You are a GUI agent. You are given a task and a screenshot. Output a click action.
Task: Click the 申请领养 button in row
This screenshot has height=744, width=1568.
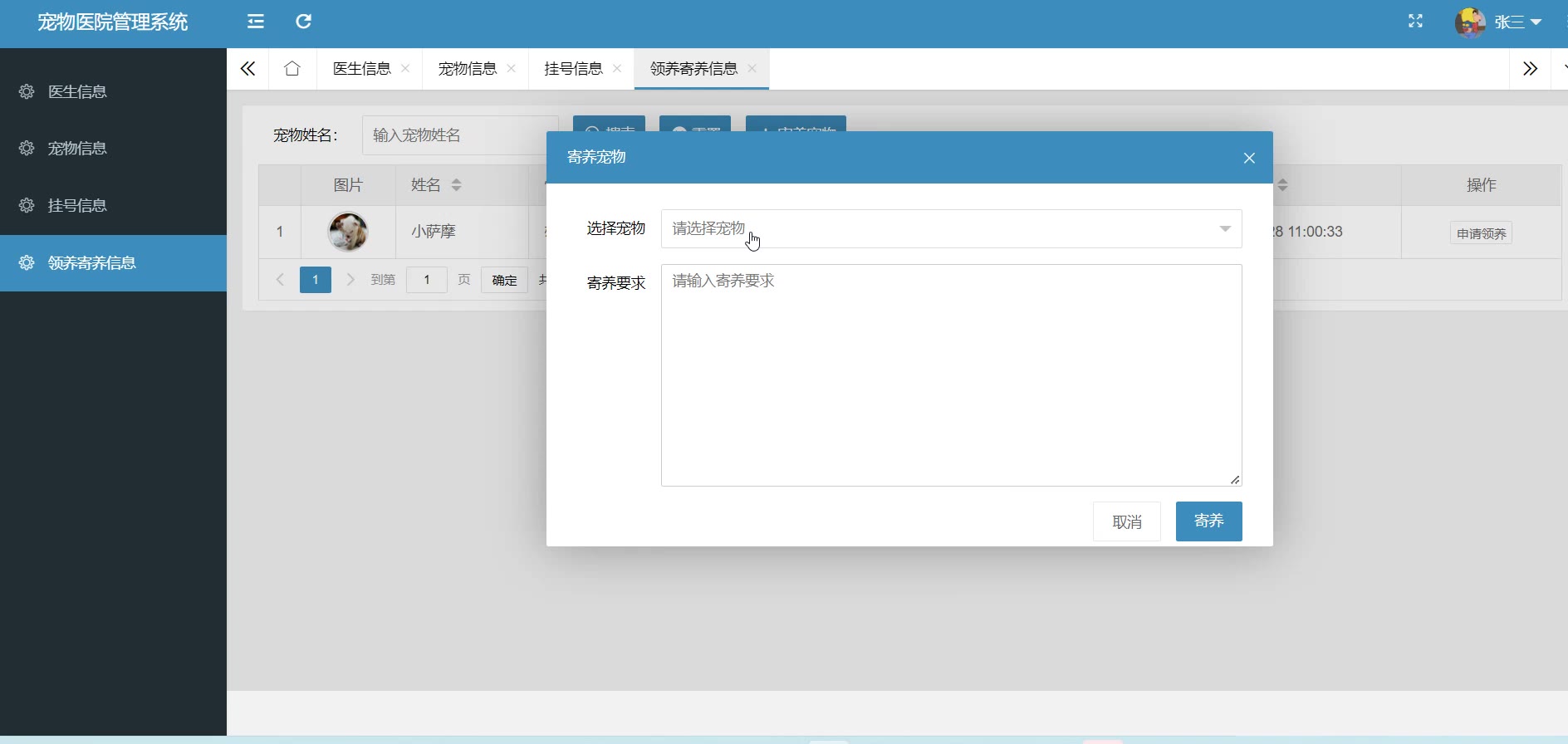tap(1481, 233)
